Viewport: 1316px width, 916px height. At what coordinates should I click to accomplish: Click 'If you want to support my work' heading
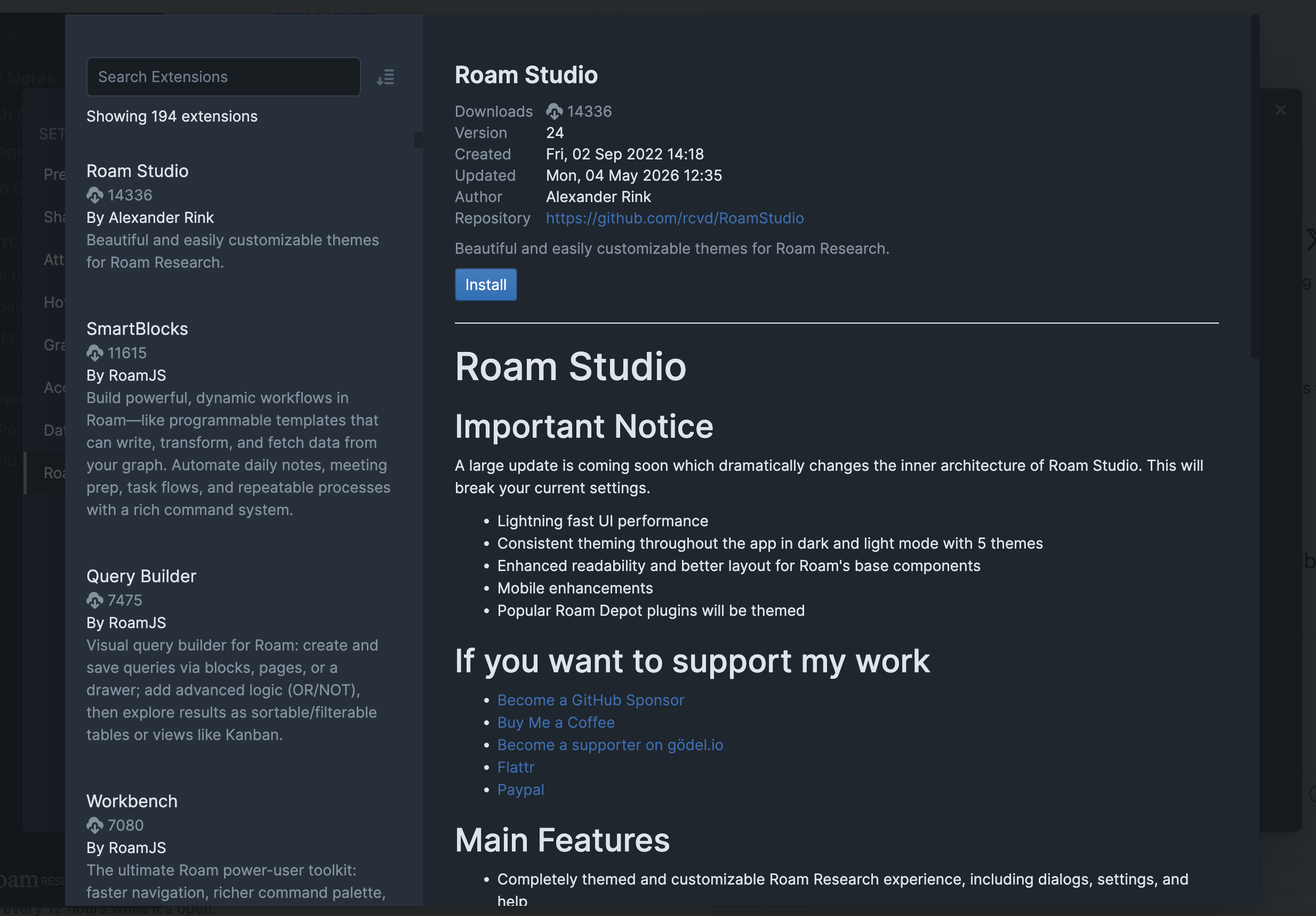(692, 661)
